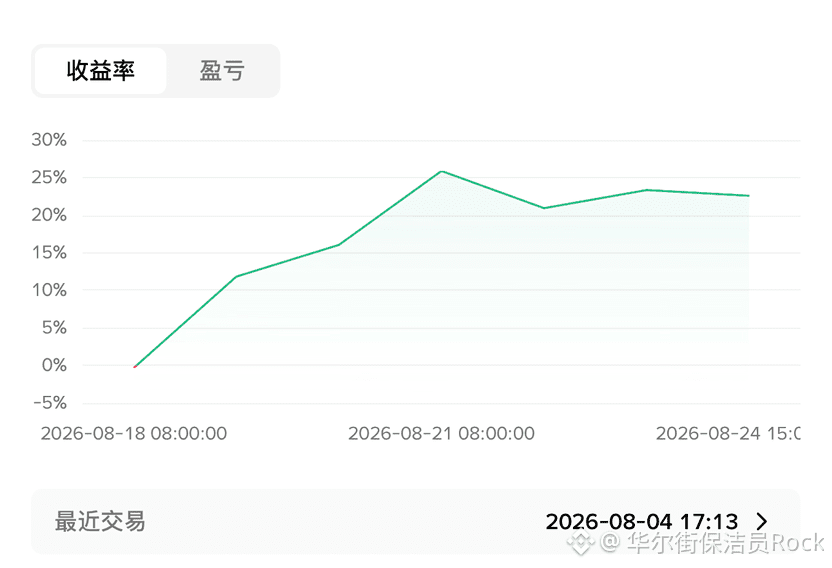Switch to the 收益率 tab

tap(101, 71)
